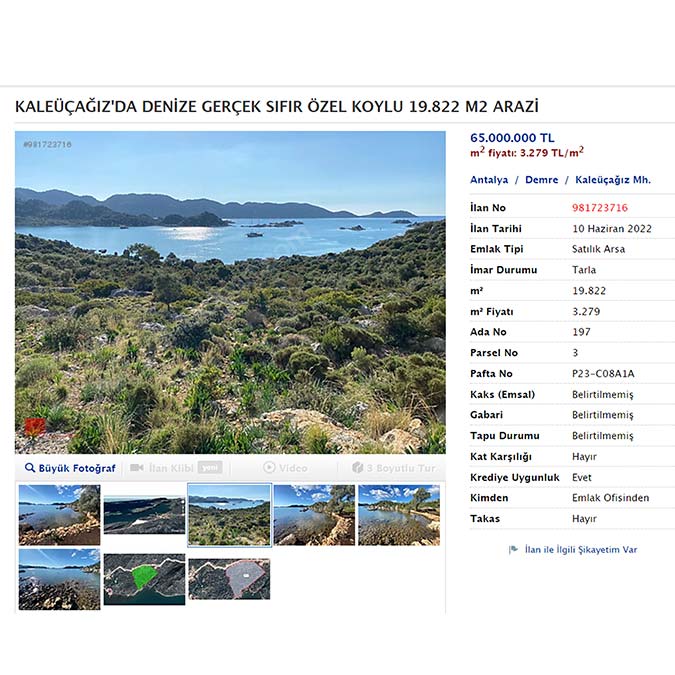
Task: Follow the Demre breadcrumb link
Action: [542, 180]
